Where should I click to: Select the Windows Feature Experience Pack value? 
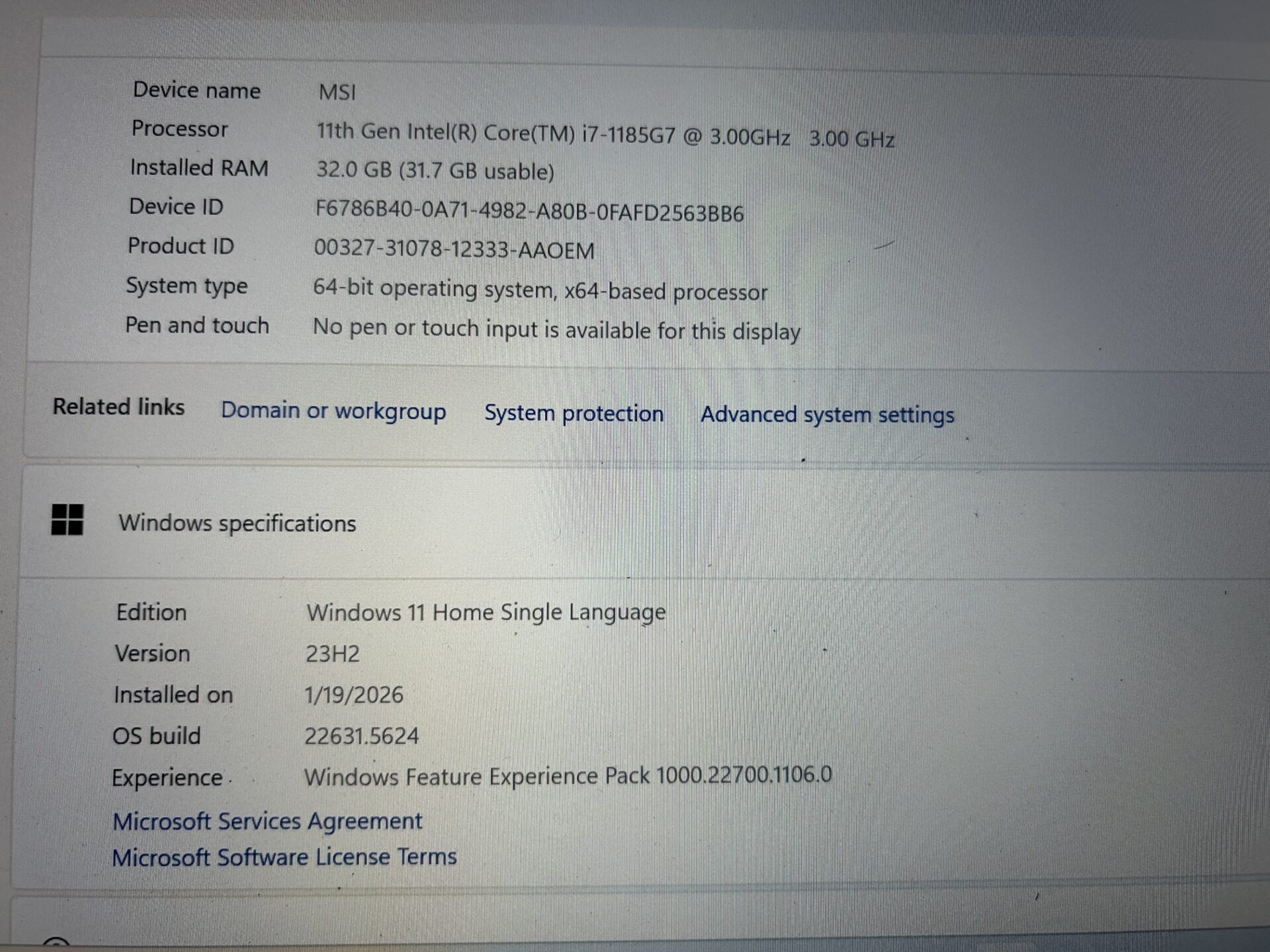pos(568,775)
